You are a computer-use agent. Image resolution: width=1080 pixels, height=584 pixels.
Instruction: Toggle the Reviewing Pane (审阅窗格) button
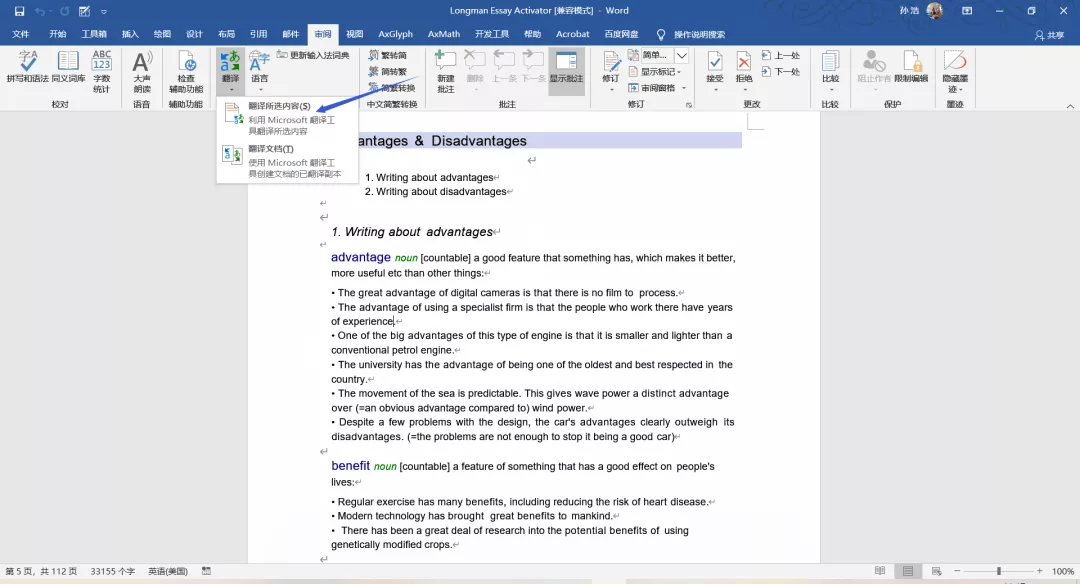click(658, 88)
